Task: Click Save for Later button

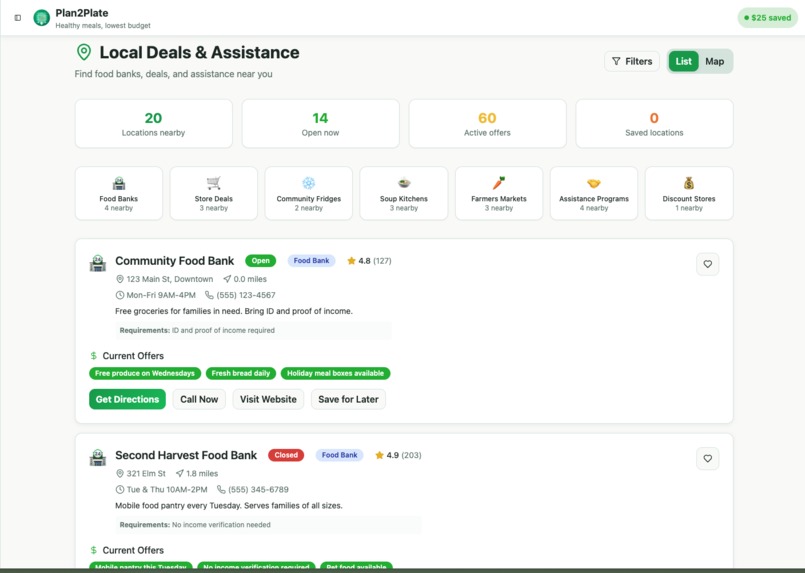Action: (x=348, y=399)
